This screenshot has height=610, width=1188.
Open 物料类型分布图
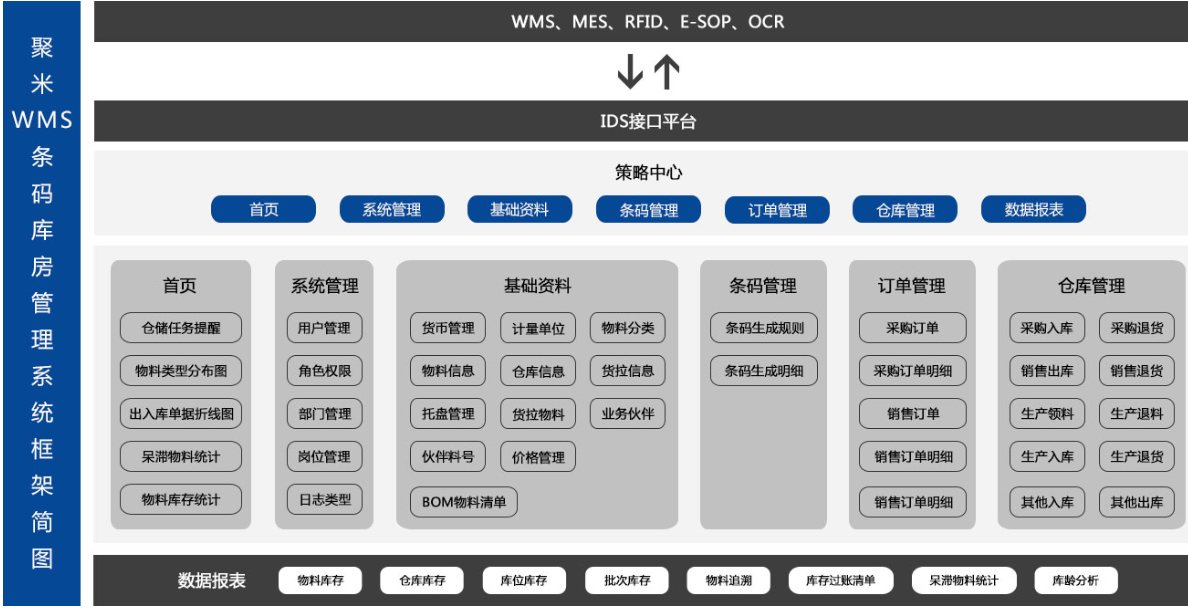(x=181, y=371)
